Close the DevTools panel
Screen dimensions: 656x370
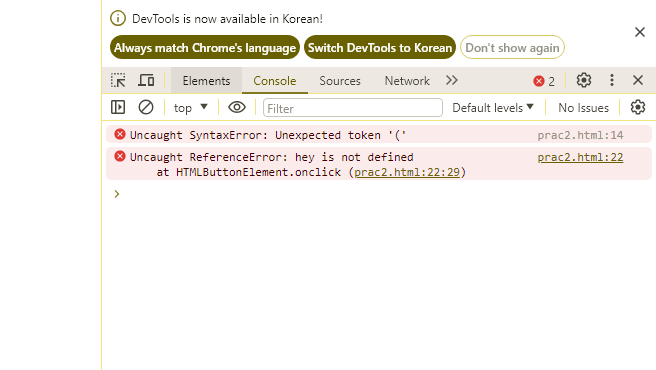click(638, 80)
